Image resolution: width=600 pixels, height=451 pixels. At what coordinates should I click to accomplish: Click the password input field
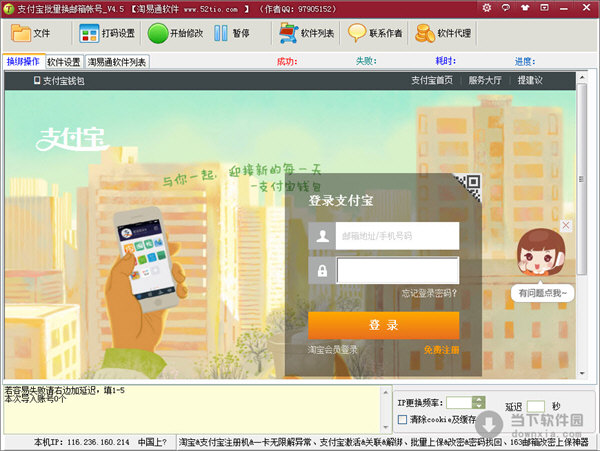398,270
